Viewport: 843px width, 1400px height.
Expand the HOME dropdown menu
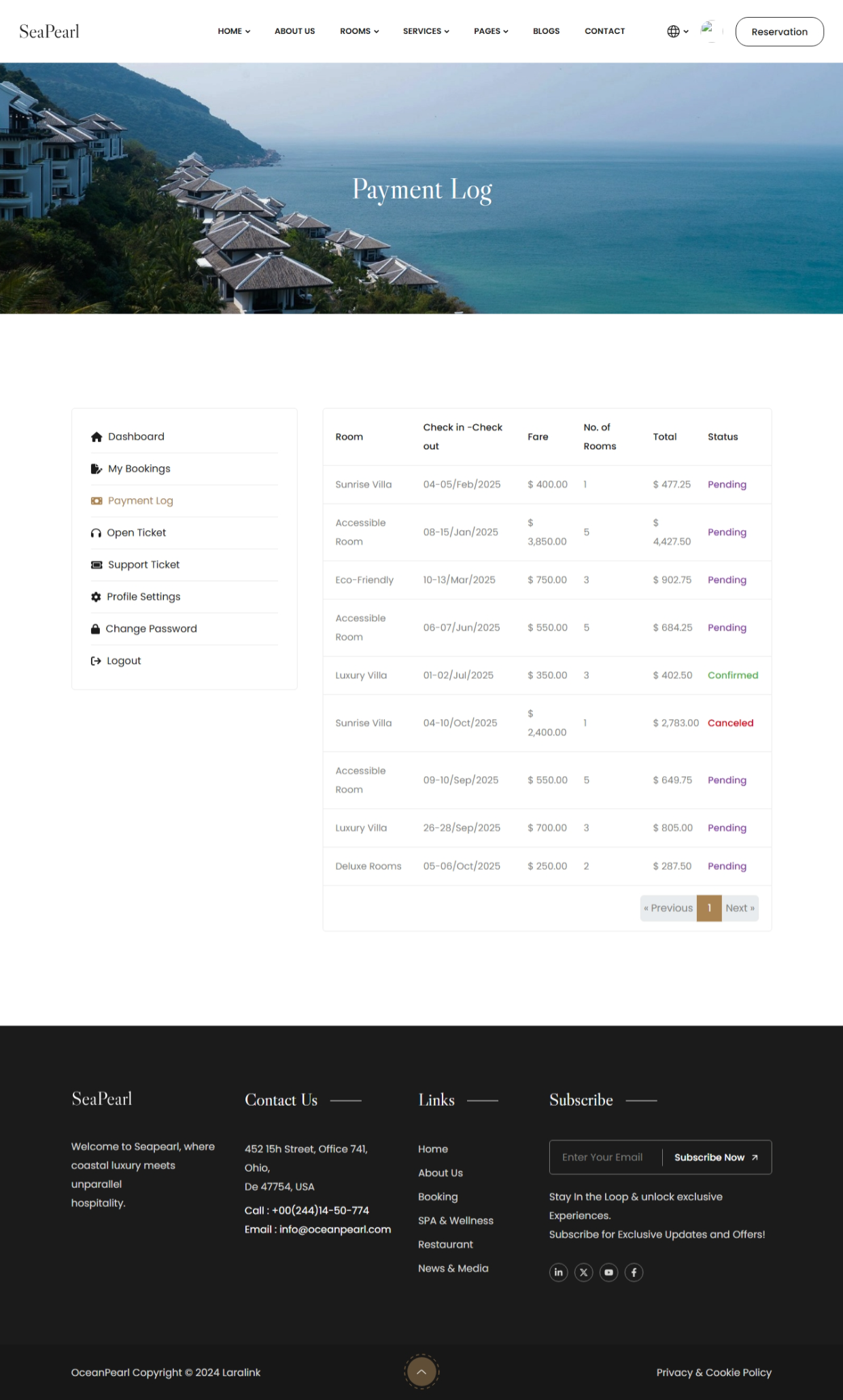click(234, 31)
